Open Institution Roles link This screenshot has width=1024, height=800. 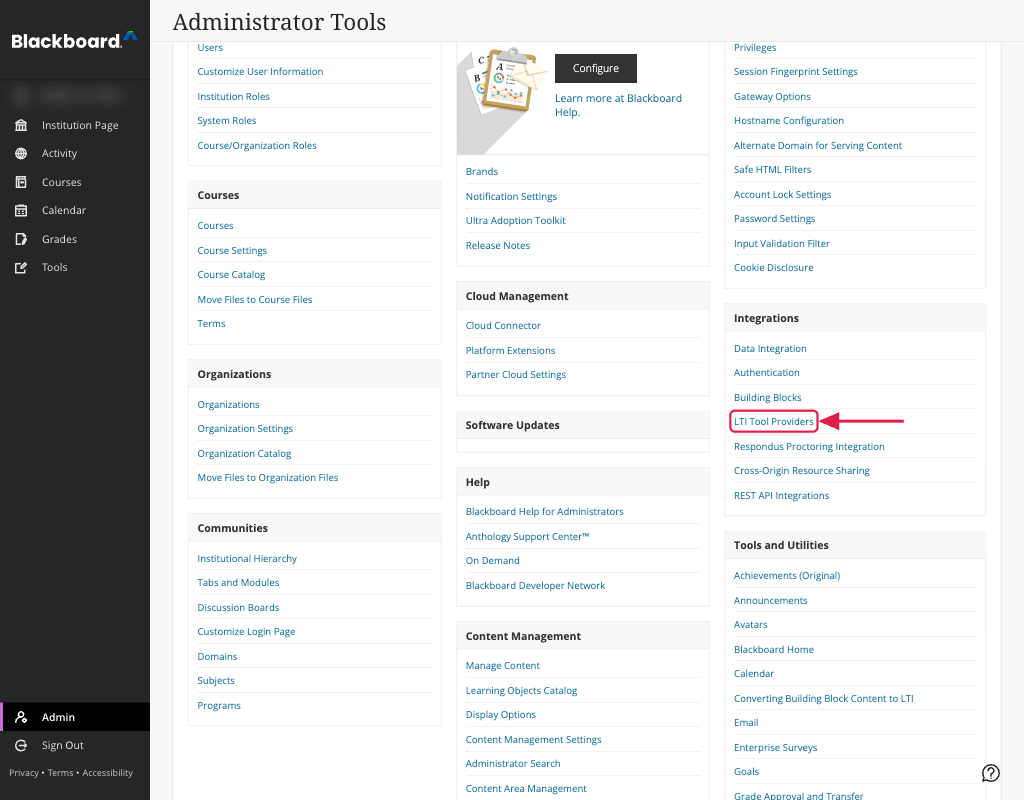(x=233, y=97)
